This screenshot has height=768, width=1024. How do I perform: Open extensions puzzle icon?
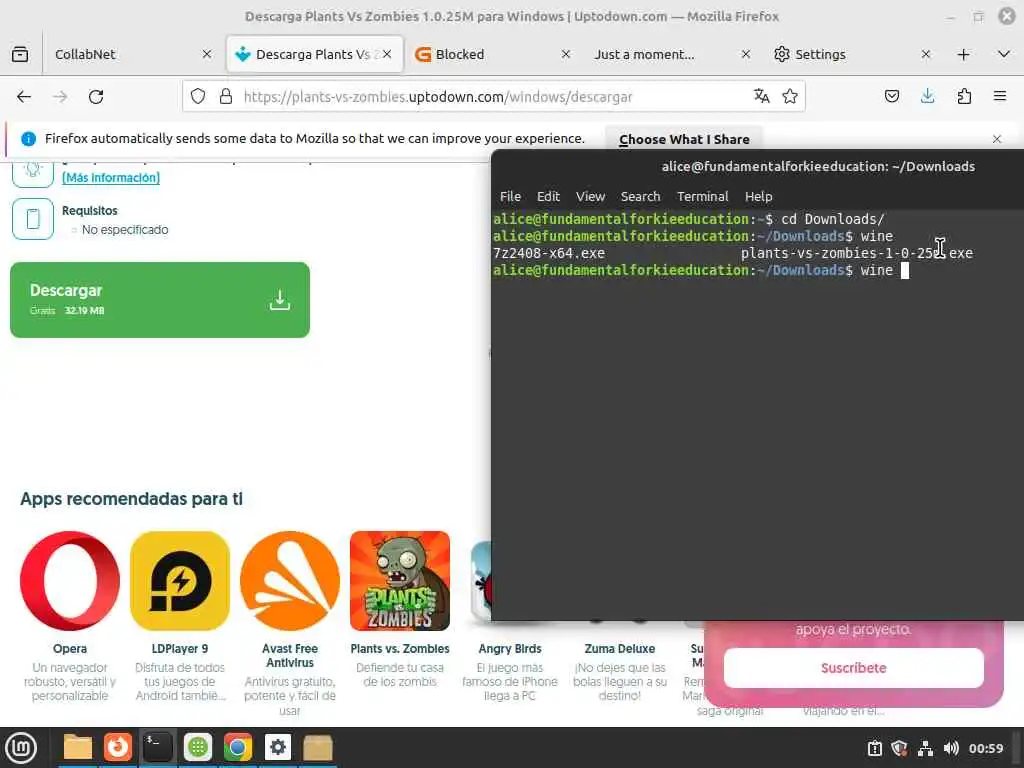coord(964,97)
